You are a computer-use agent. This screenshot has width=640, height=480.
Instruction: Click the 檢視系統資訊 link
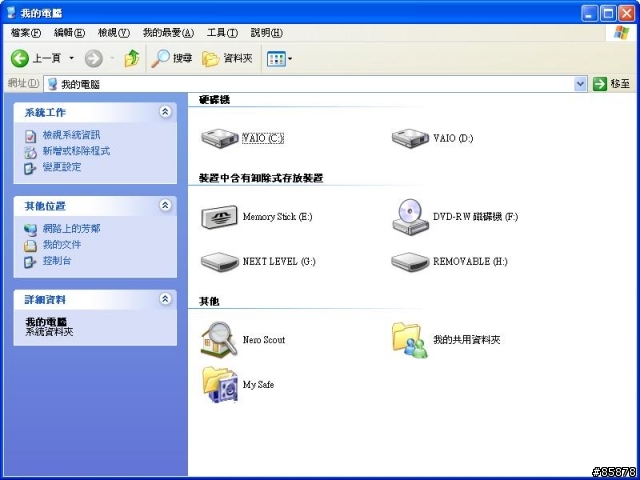coord(71,135)
